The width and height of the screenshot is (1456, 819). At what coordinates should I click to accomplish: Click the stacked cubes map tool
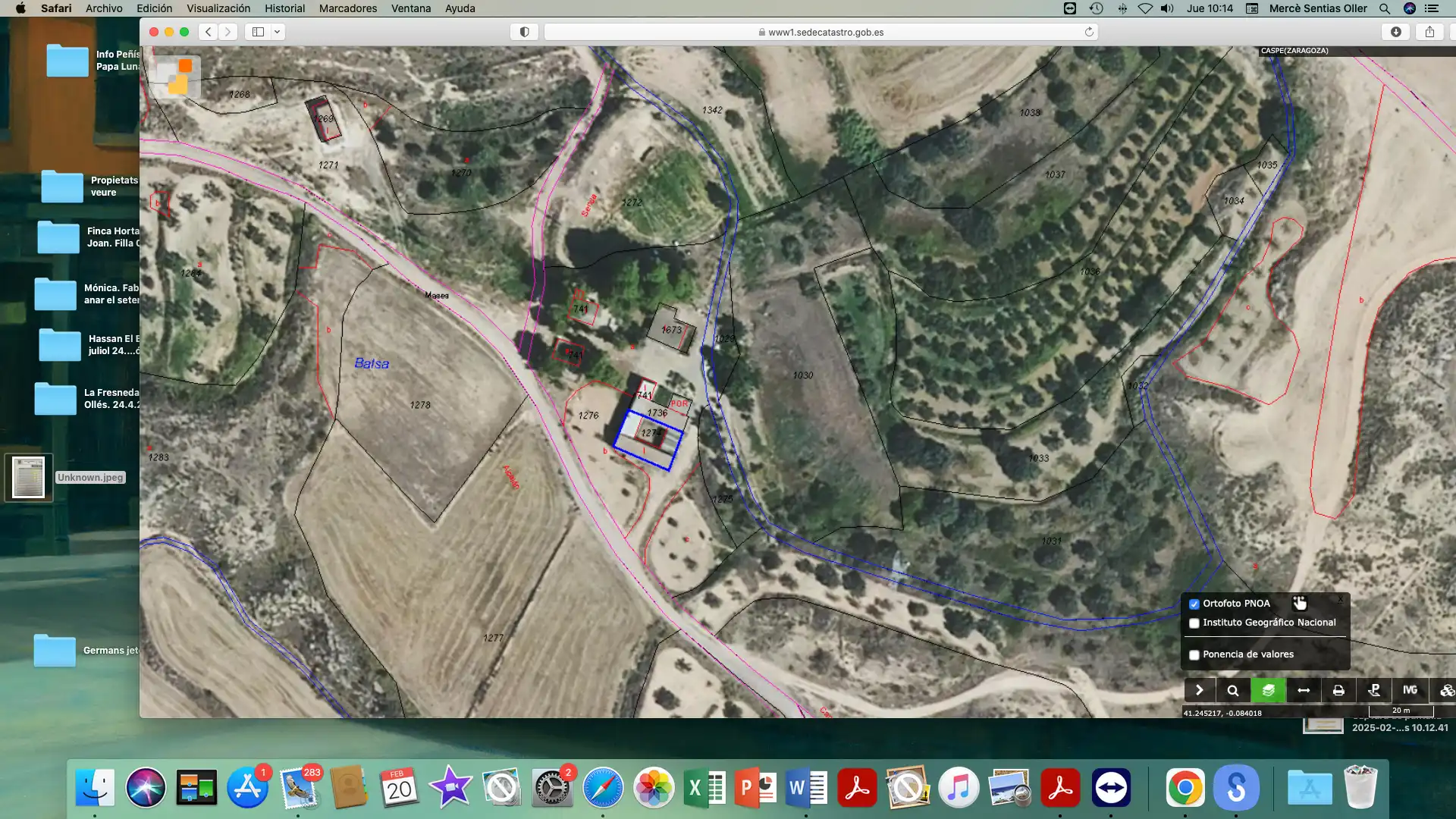coord(1445,690)
